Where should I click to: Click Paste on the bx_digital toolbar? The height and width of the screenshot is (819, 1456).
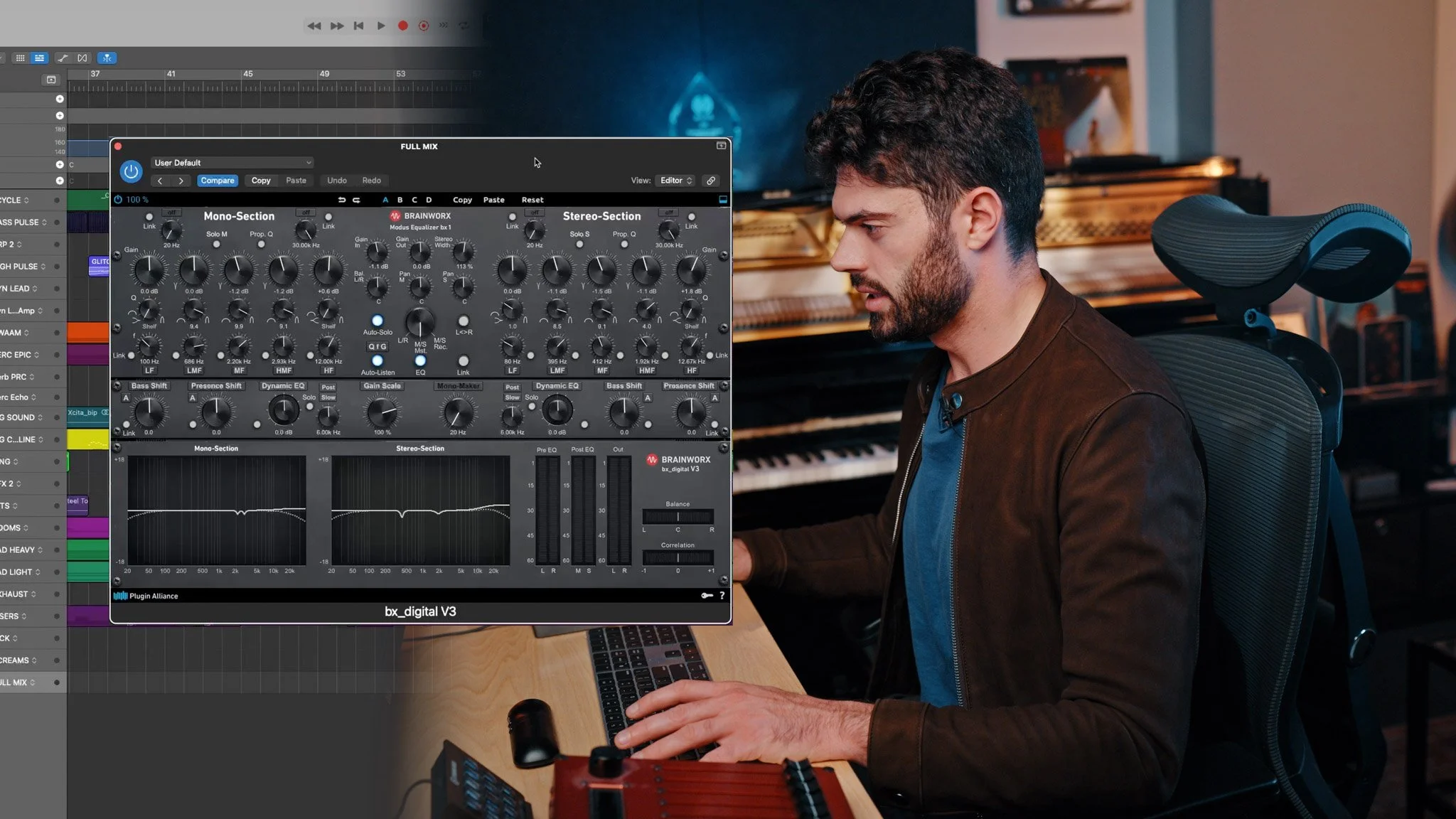(494, 200)
